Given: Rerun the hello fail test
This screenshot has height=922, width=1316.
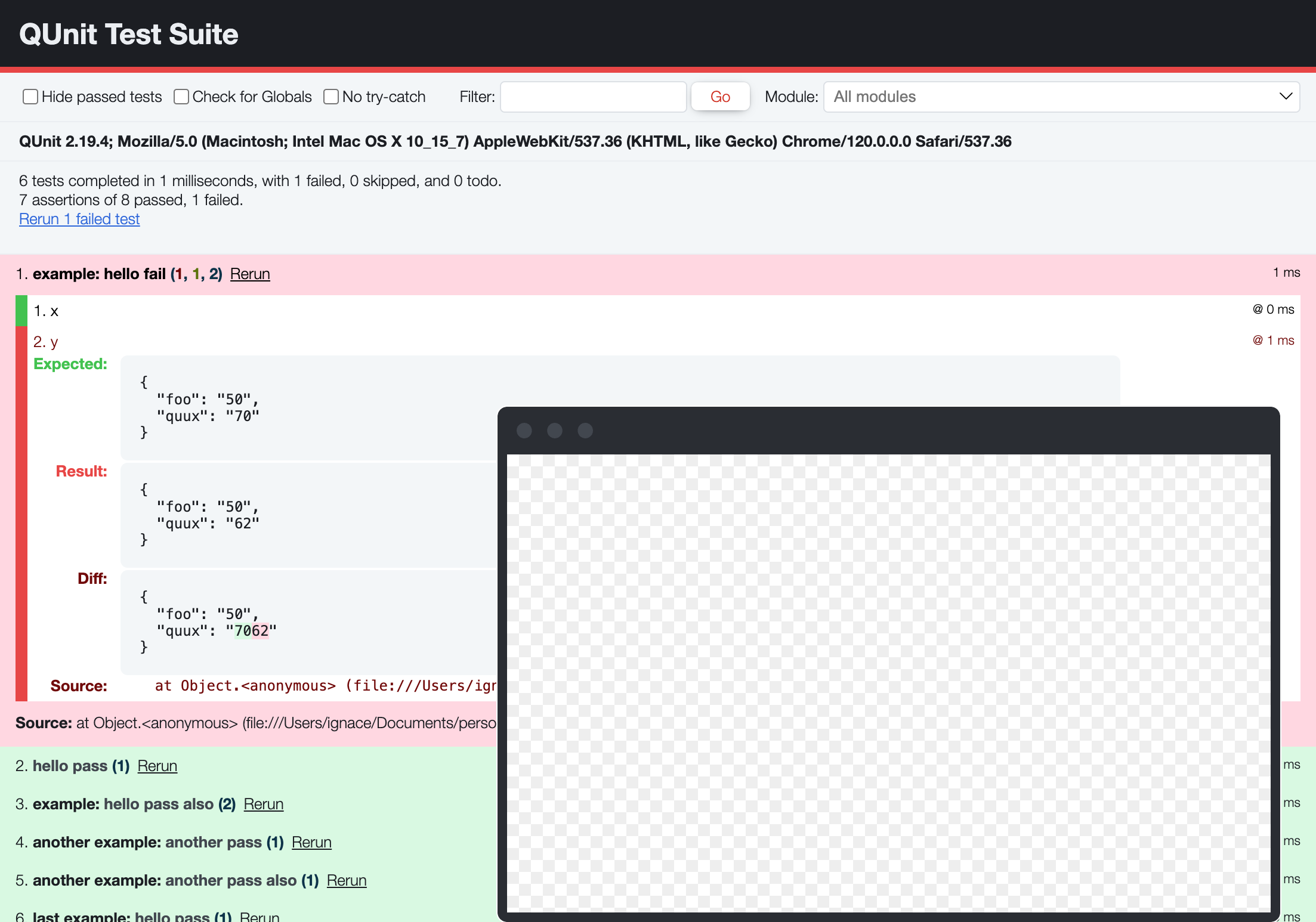Looking at the screenshot, I should click(x=250, y=274).
